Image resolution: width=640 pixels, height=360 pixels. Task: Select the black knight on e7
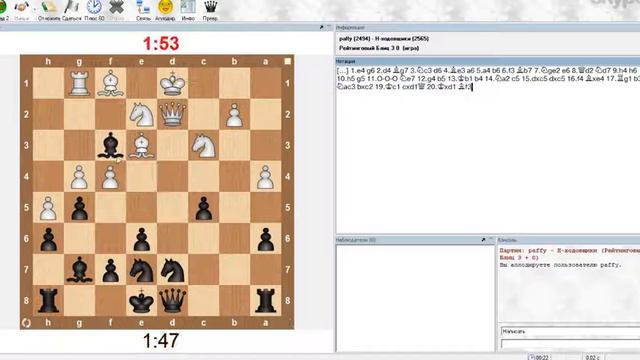pos(141,269)
